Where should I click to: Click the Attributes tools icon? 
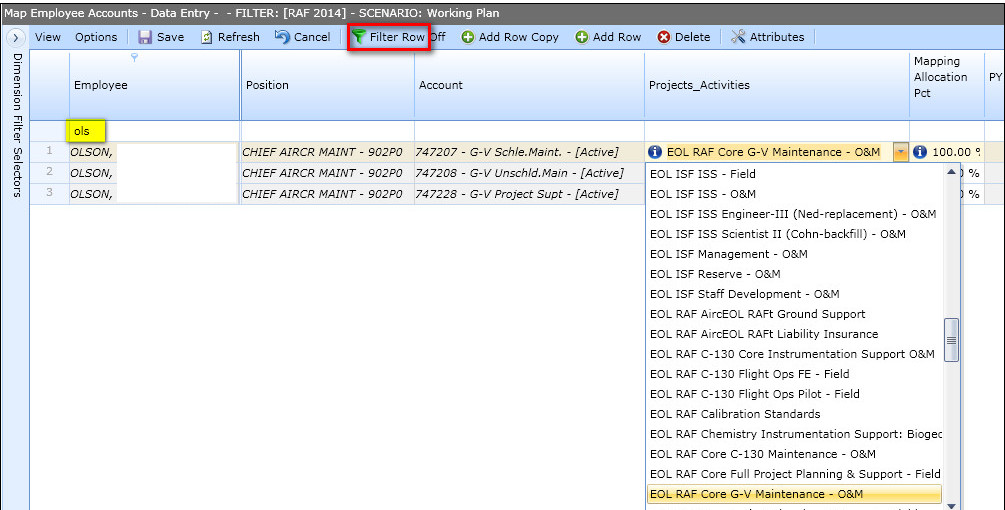[738, 37]
